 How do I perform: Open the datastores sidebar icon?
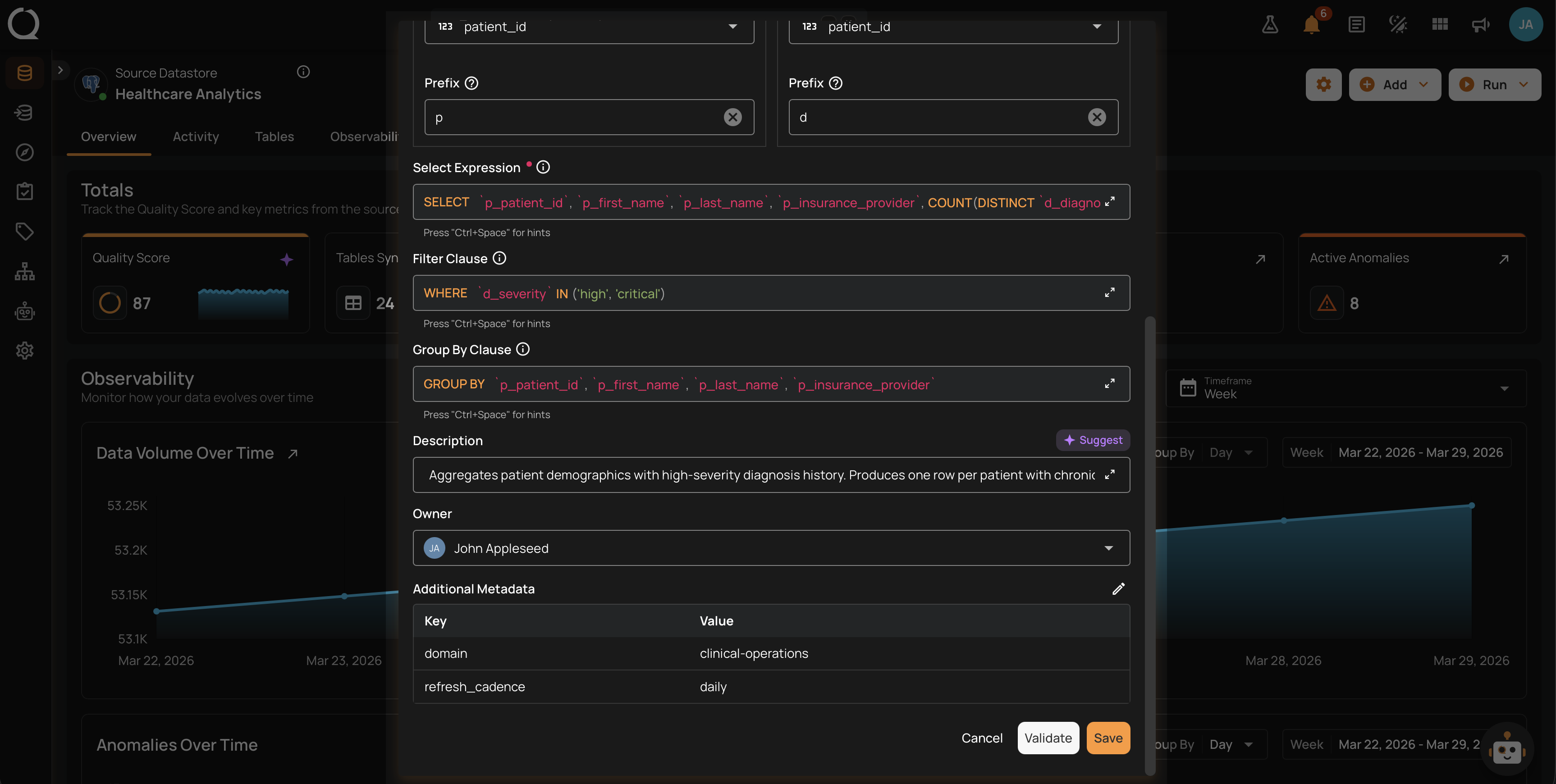[24, 73]
